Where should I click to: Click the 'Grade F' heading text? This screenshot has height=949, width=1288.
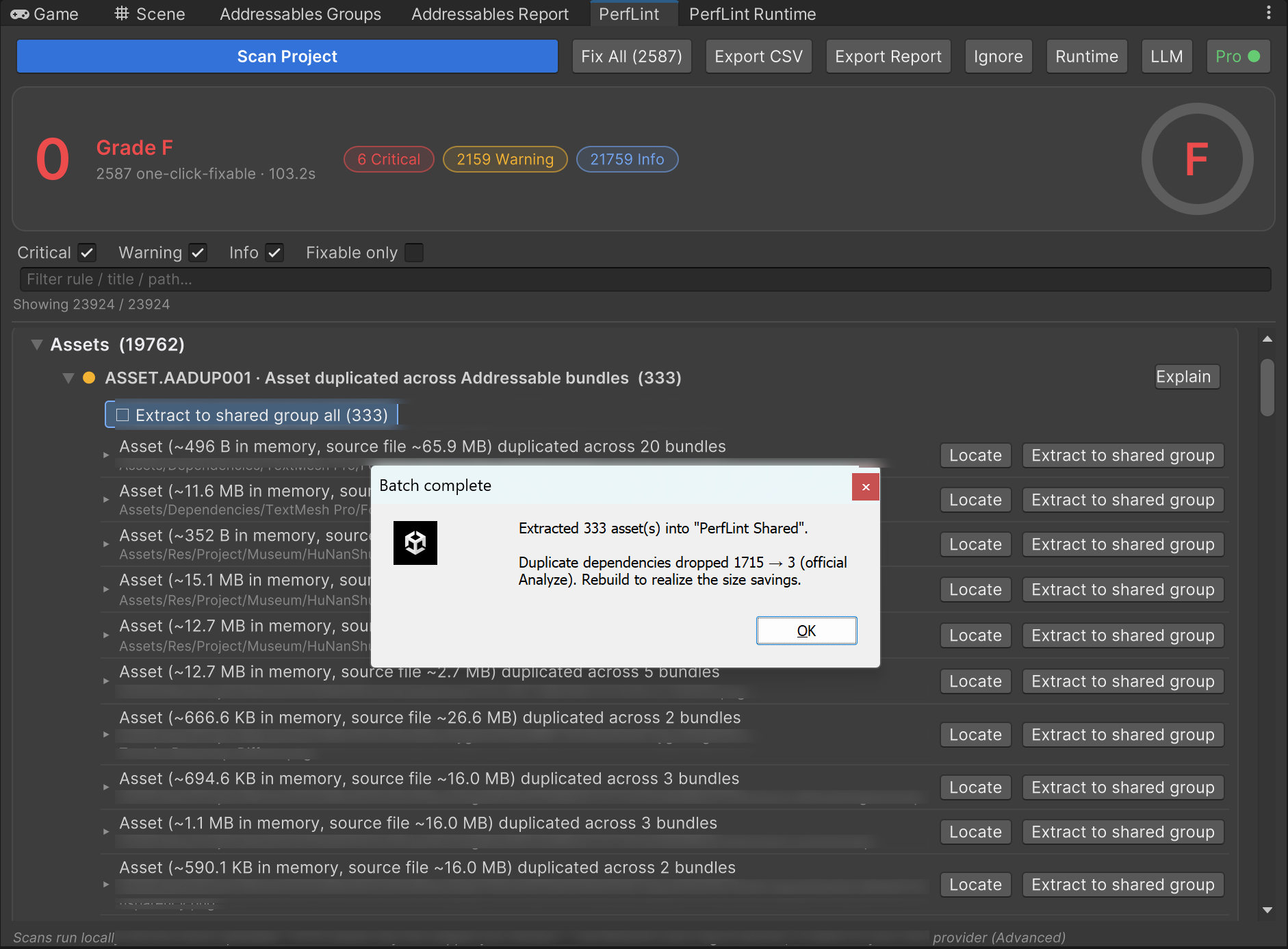[134, 147]
